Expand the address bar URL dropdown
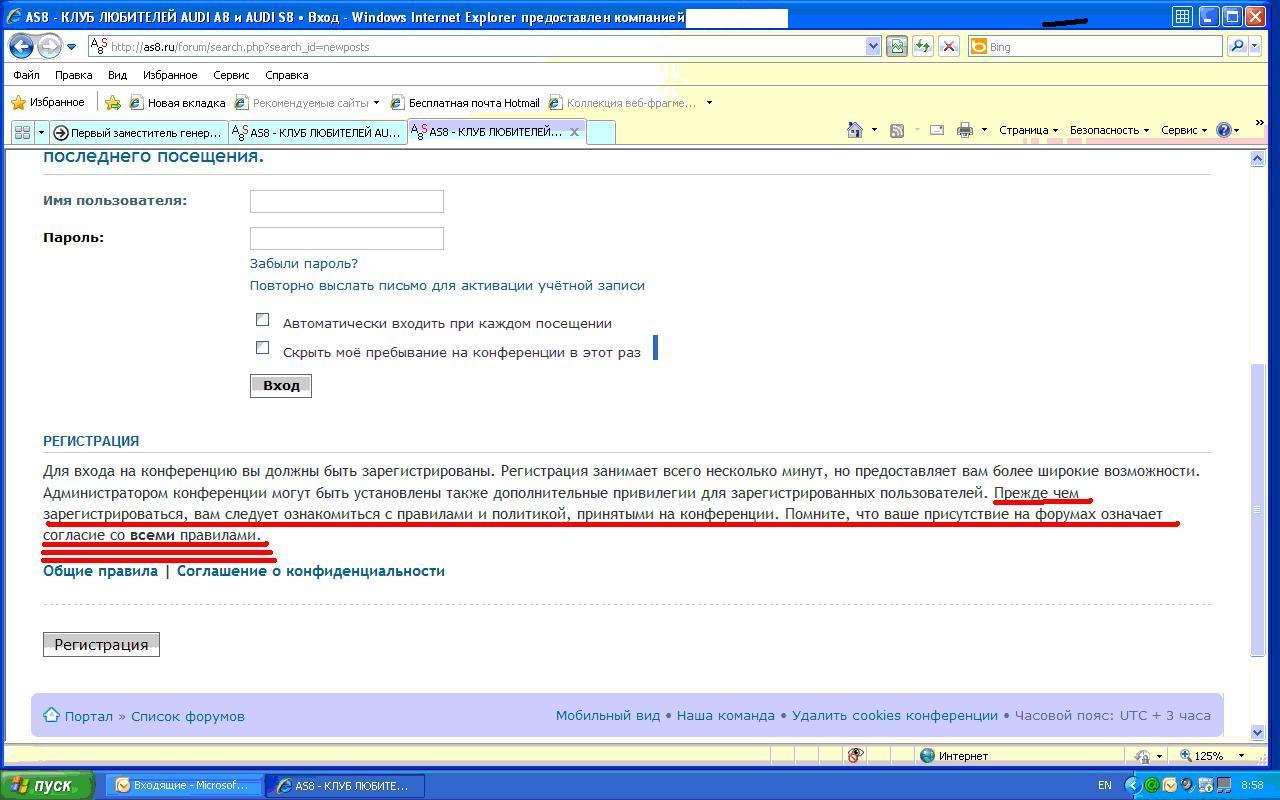The image size is (1280, 800). (x=873, y=46)
